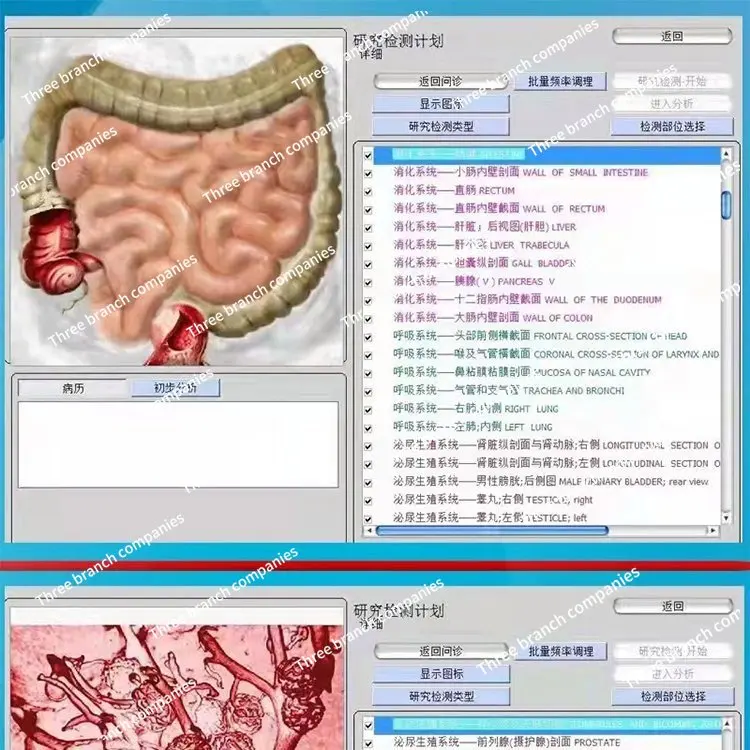Click the red vascular tissue image
The height and width of the screenshot is (750, 750).
177,686
